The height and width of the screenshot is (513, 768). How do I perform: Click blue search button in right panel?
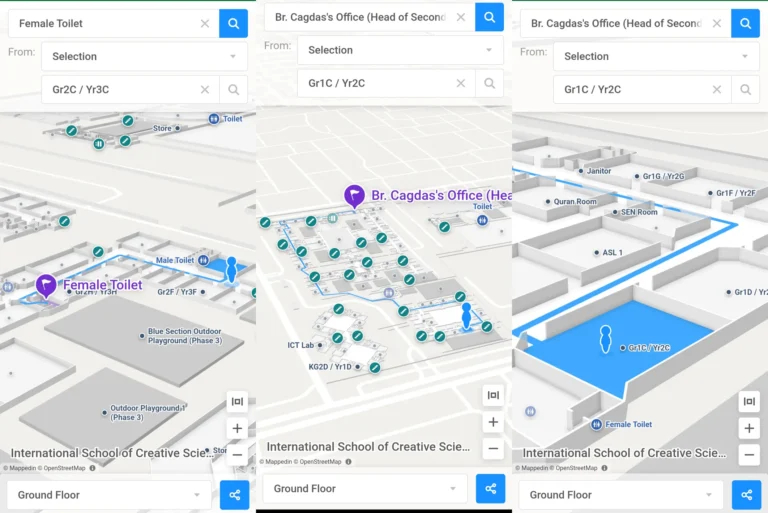click(745, 23)
